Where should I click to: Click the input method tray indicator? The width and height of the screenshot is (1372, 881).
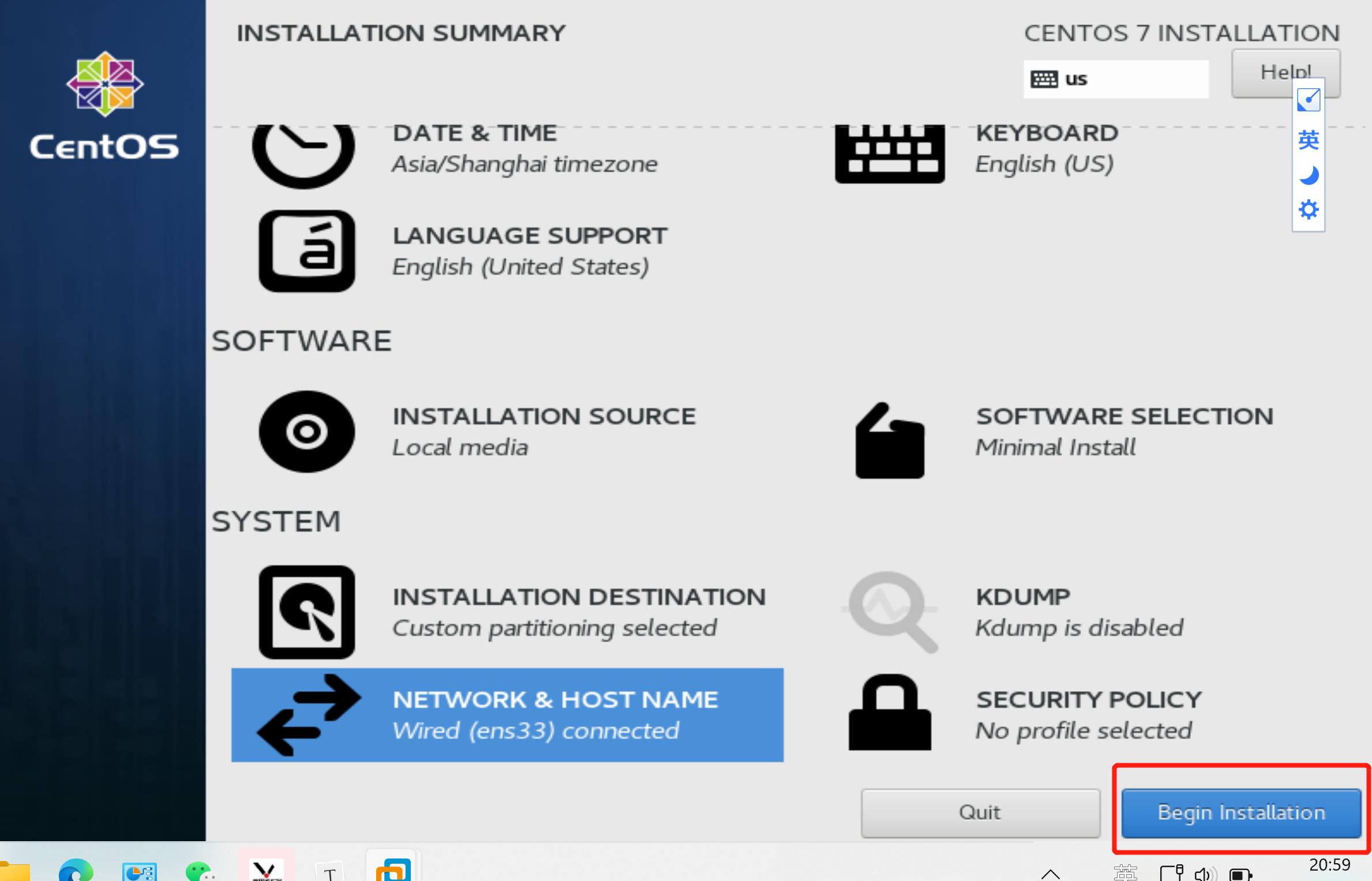click(1125, 873)
